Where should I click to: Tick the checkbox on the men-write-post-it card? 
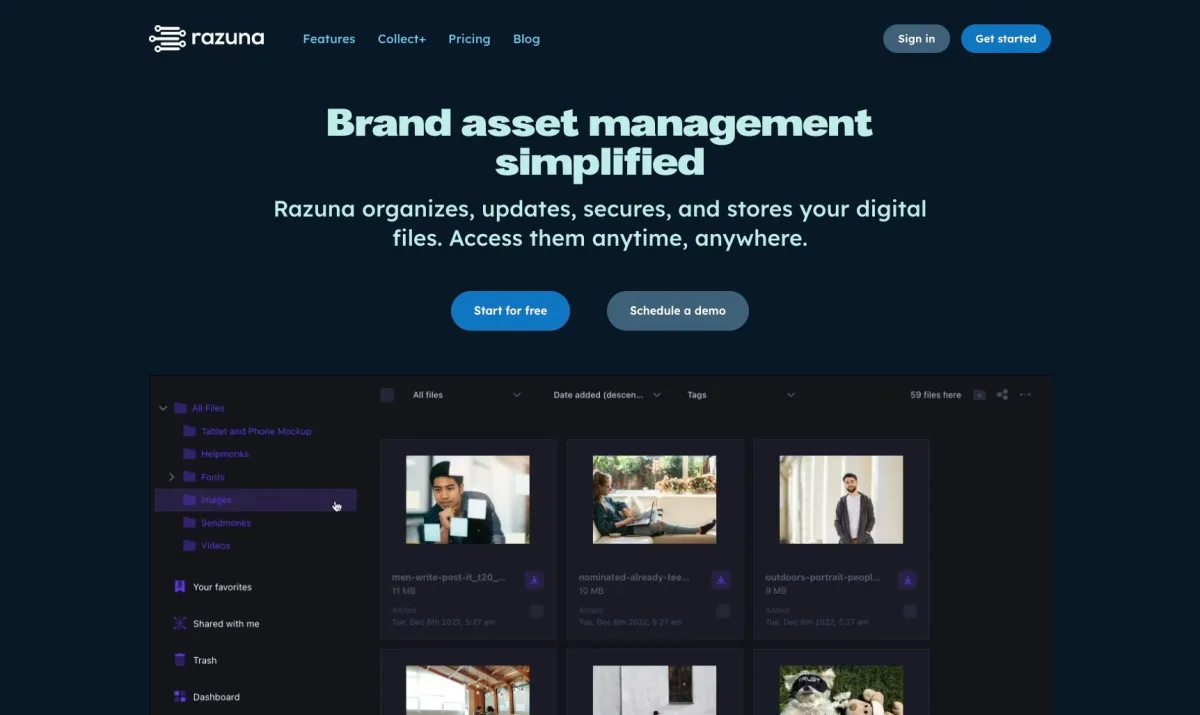537,611
